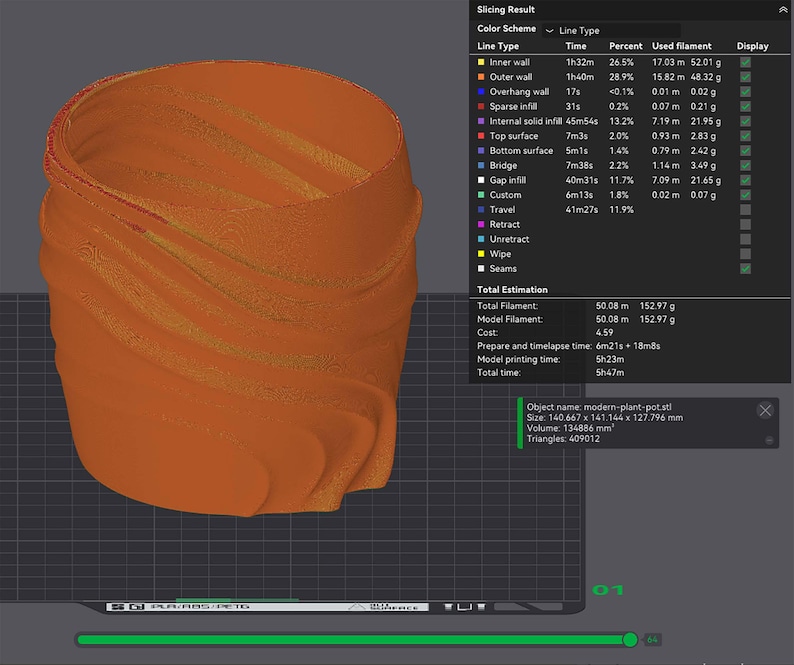
Task: Toggle Top surface display checkbox
Action: tap(745, 136)
